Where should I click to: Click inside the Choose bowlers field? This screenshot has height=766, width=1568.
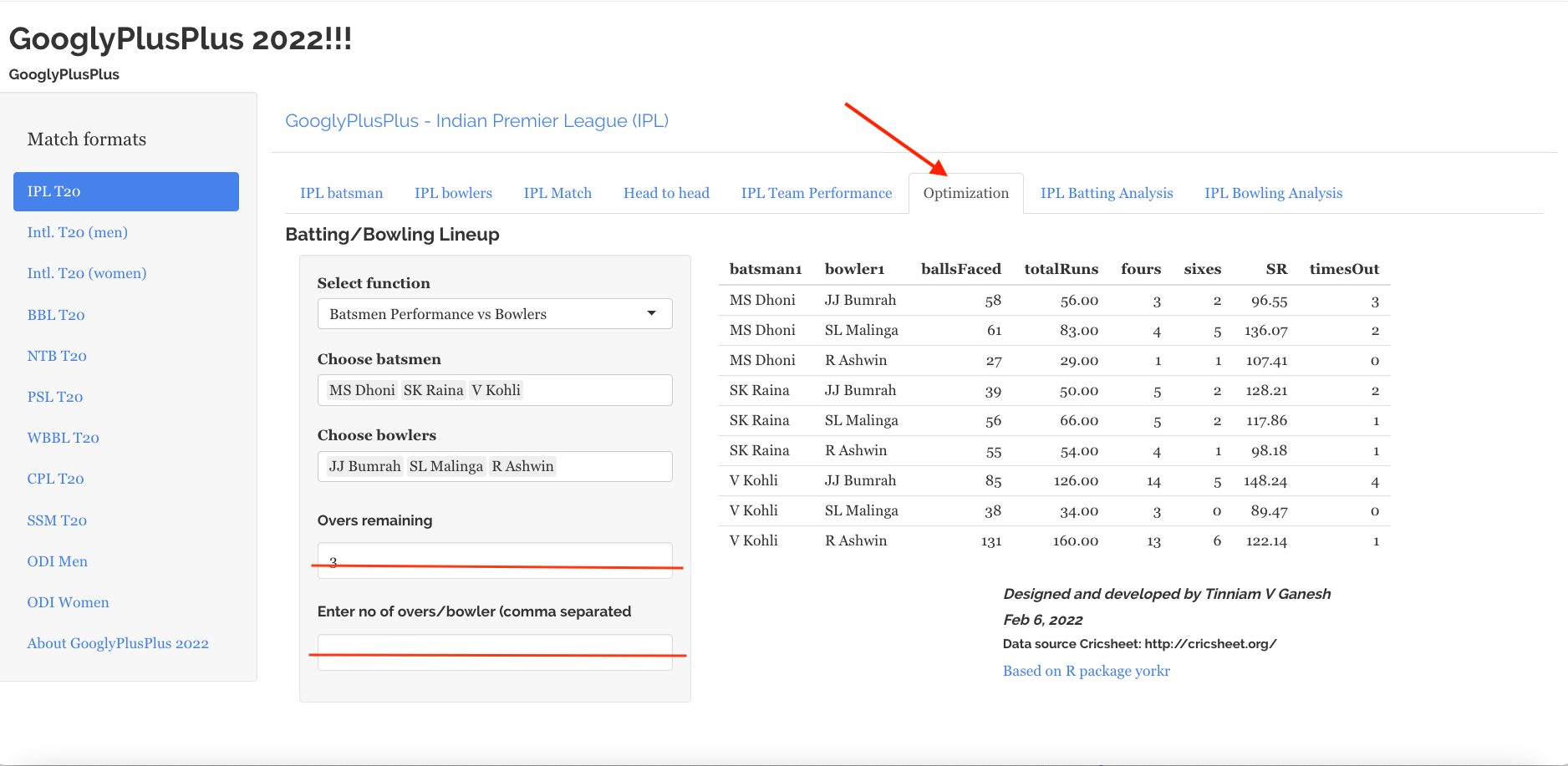coord(610,466)
